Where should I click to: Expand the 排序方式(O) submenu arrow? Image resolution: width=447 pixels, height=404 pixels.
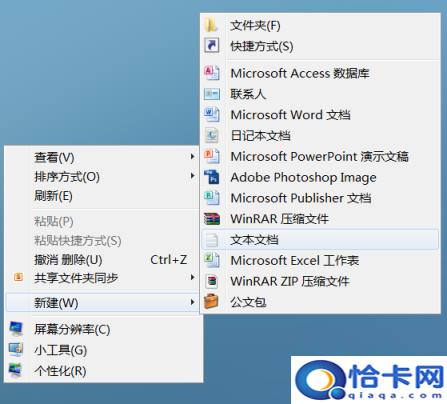point(192,176)
